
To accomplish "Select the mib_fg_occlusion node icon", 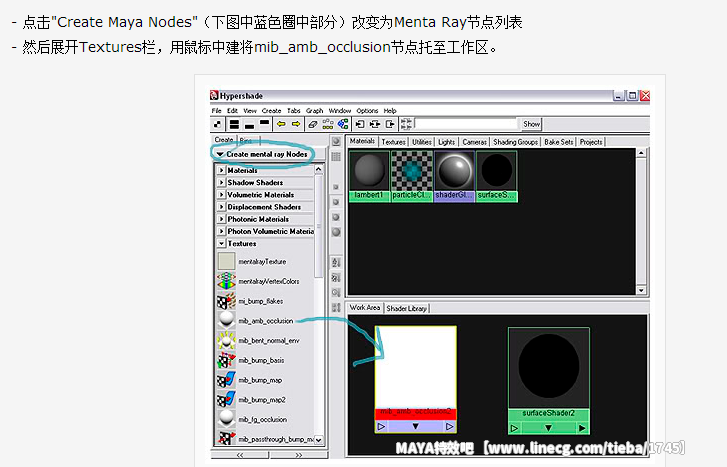I will 226,419.
